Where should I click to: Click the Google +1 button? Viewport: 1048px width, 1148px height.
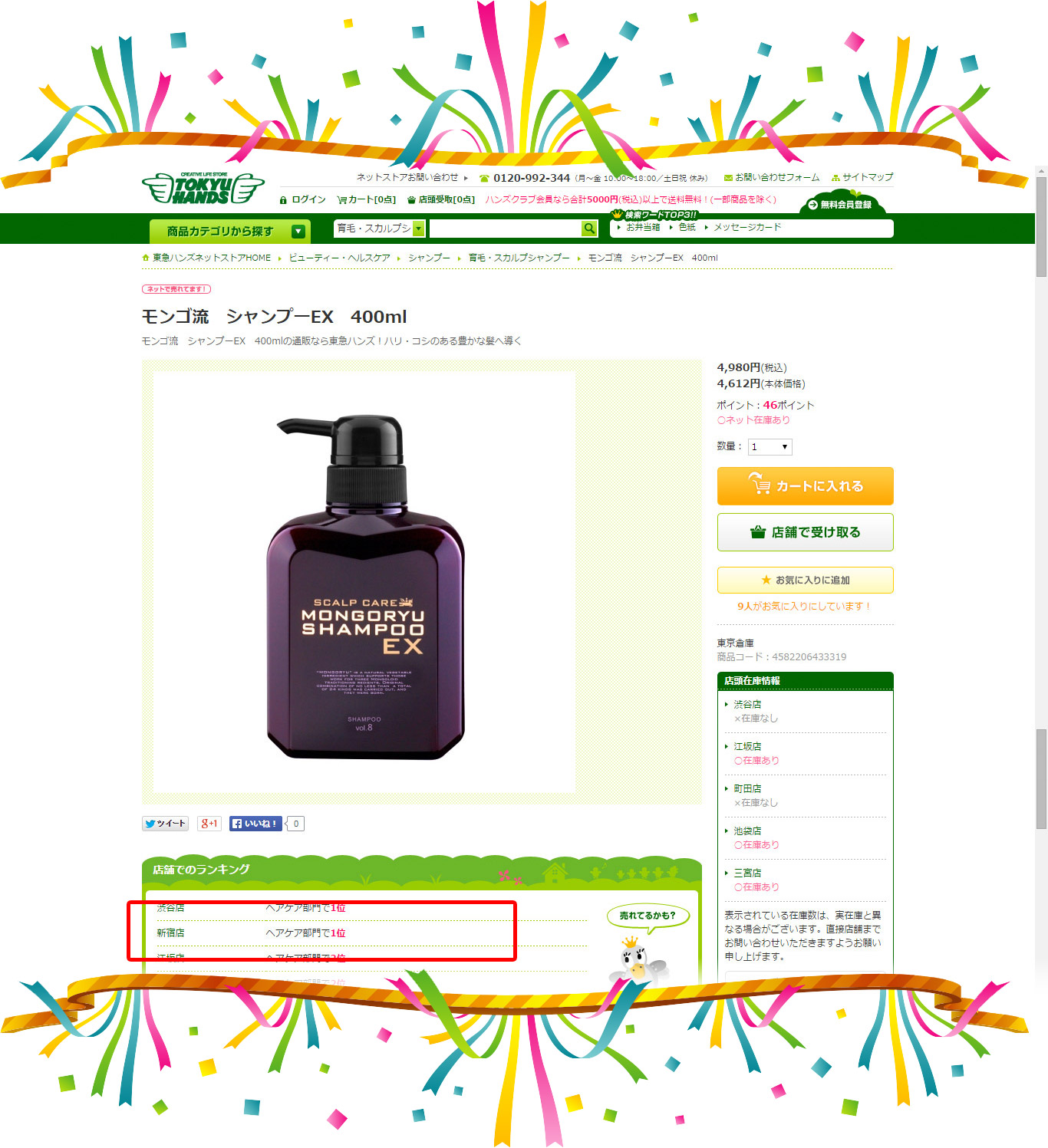click(209, 824)
